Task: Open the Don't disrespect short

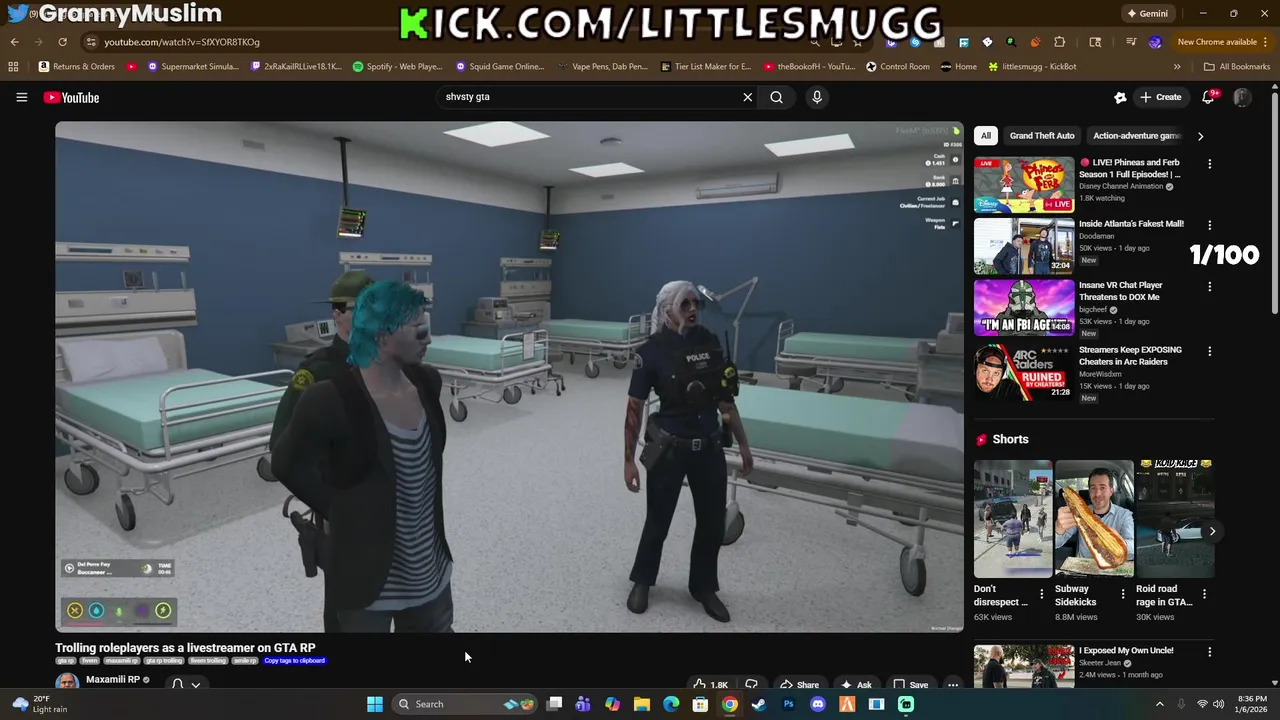Action: tap(1013, 519)
